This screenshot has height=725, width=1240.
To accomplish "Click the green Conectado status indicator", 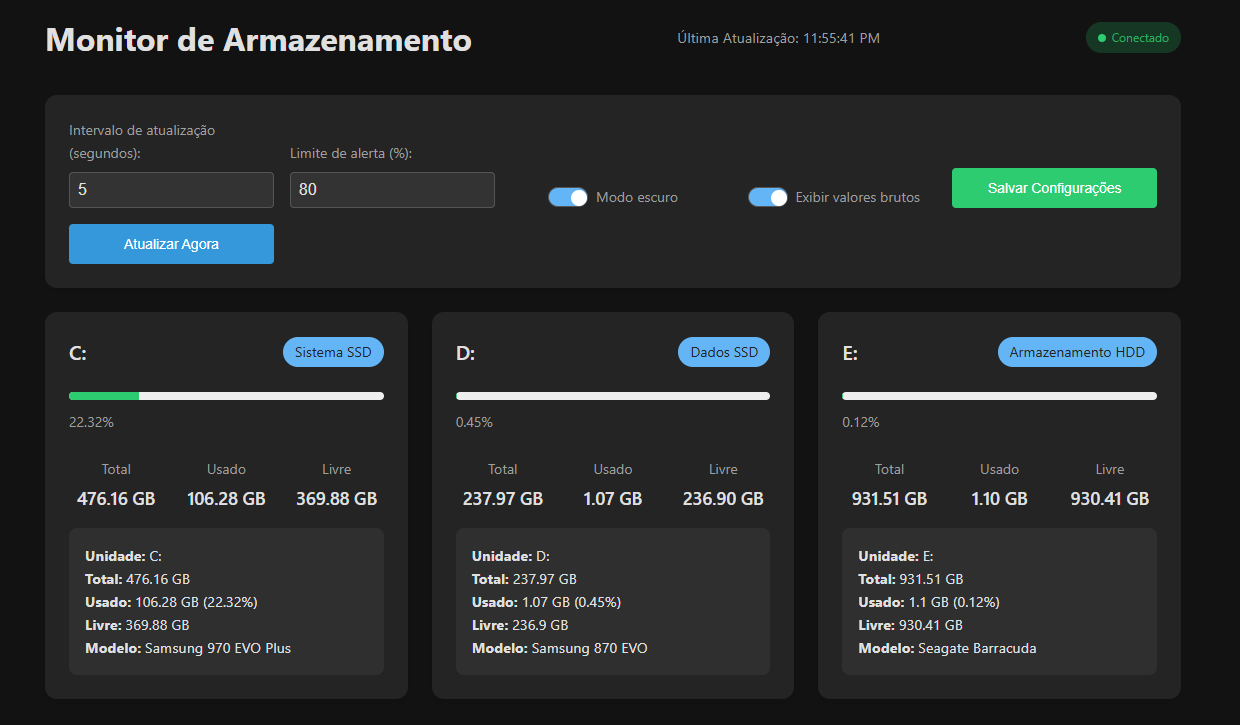I will [1132, 37].
